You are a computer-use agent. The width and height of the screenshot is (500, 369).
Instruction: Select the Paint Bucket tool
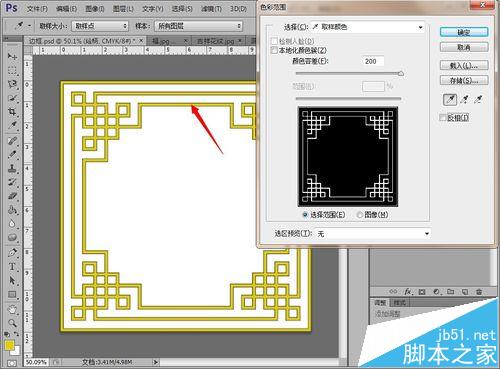[x=12, y=210]
